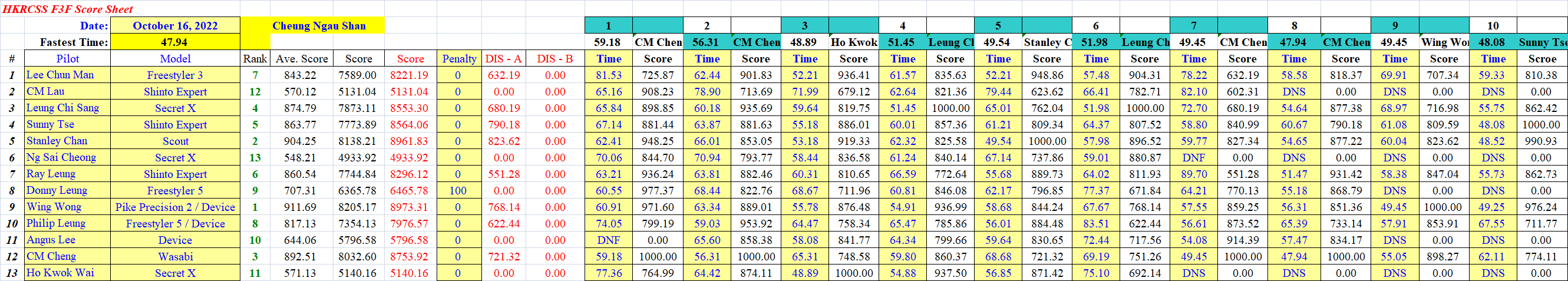Click the DIS - A column header
The height and width of the screenshot is (281, 1568).
(503, 58)
